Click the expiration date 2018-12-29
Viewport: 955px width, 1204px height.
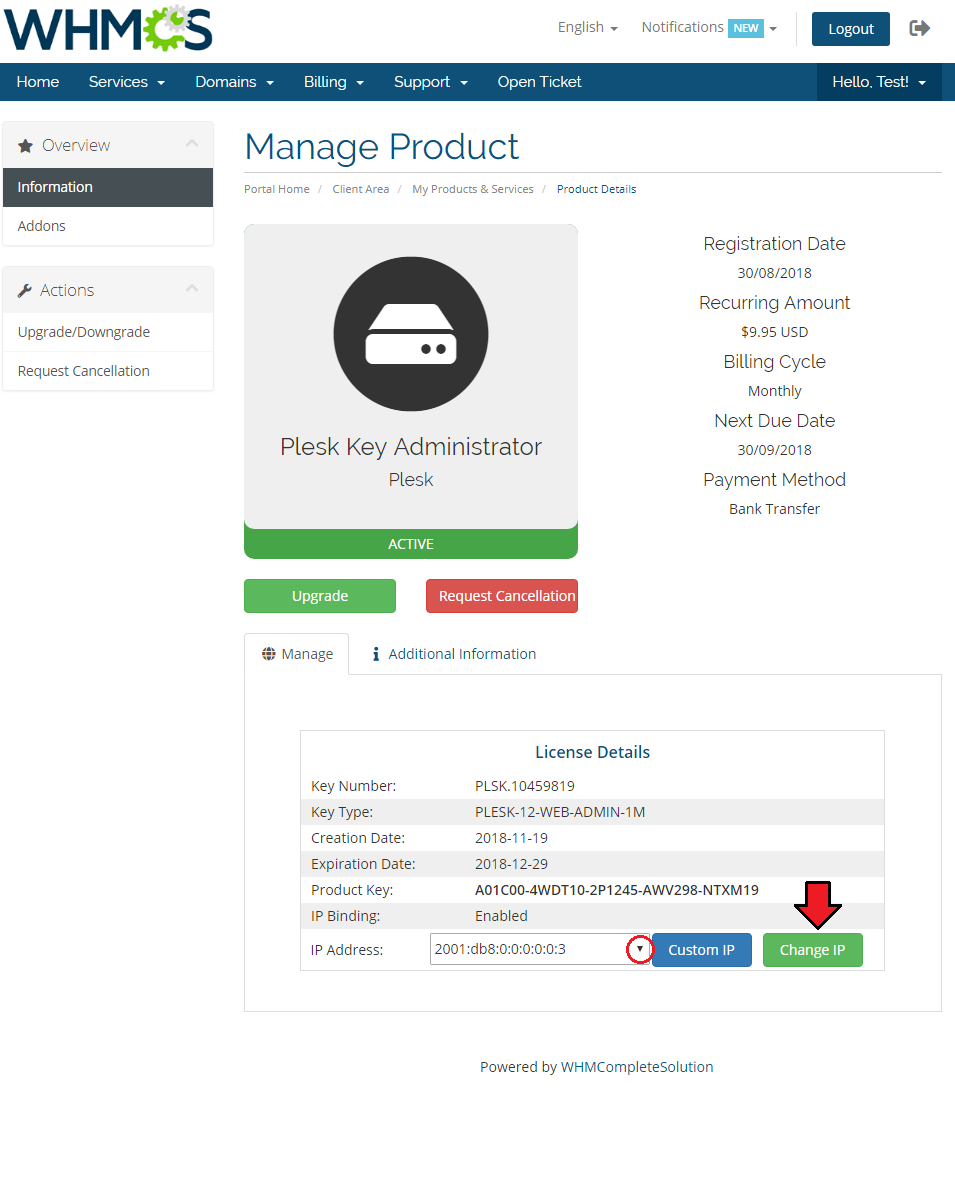point(511,864)
